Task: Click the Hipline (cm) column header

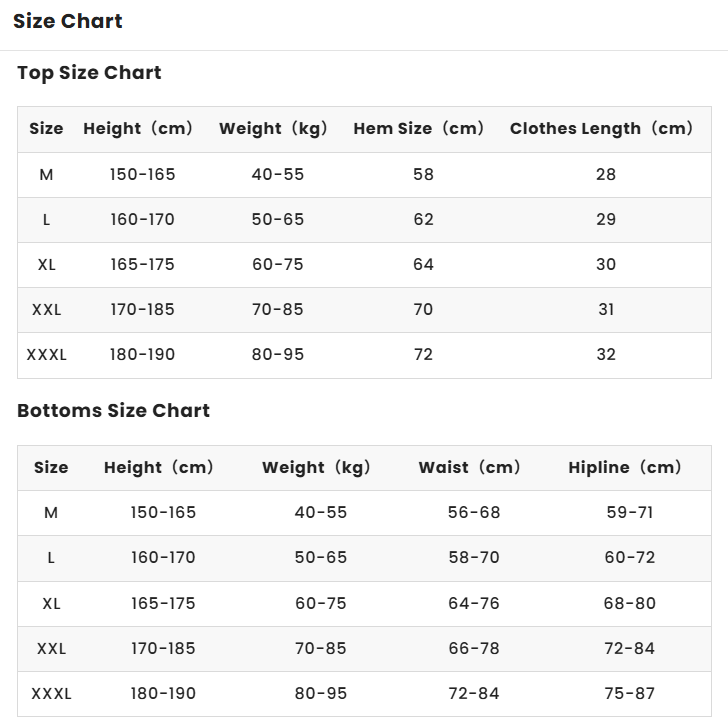Action: tap(625, 467)
